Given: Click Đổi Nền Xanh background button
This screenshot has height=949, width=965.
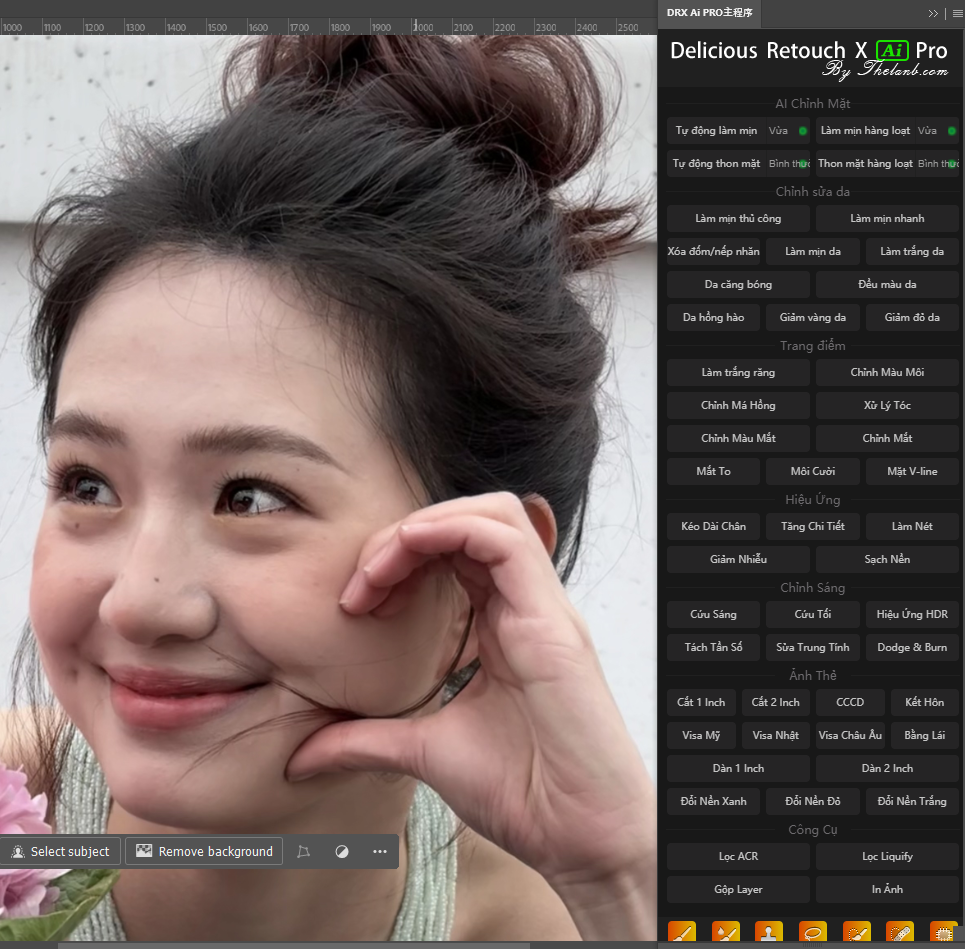Looking at the screenshot, I should (x=713, y=801).
